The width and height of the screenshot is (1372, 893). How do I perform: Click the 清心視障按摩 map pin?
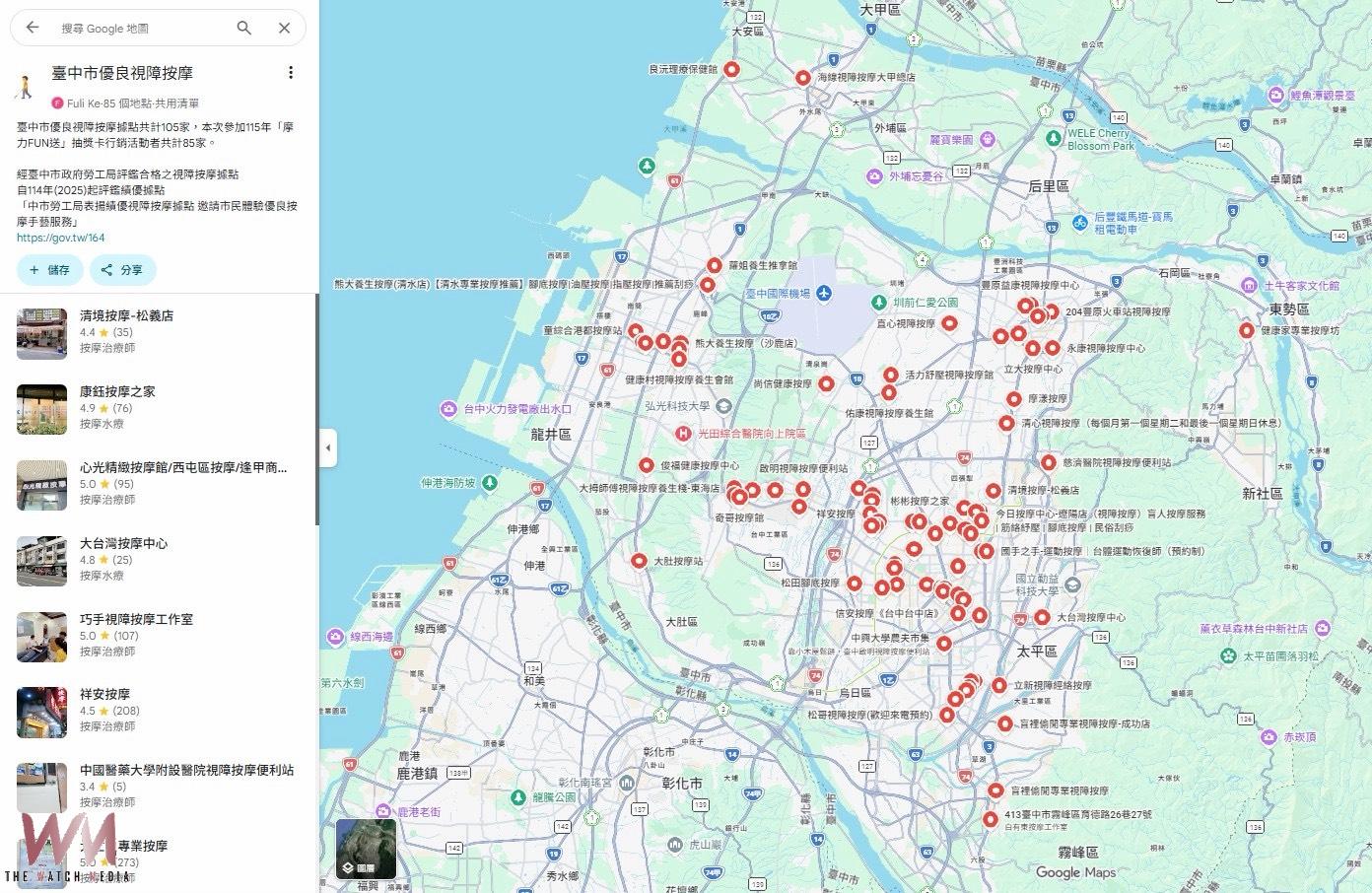point(1006,423)
